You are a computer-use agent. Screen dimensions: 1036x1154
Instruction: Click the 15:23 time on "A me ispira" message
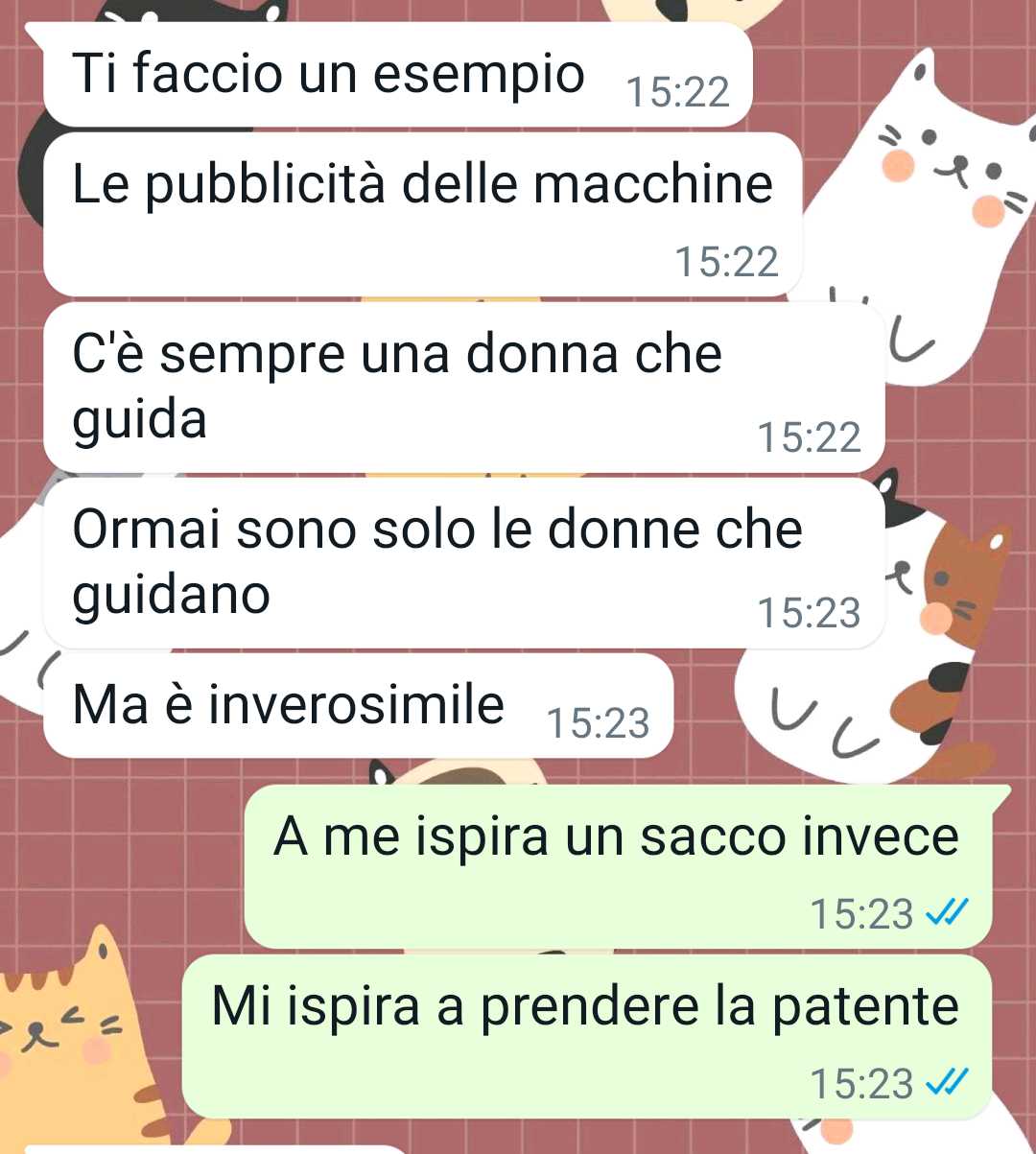tap(861, 913)
